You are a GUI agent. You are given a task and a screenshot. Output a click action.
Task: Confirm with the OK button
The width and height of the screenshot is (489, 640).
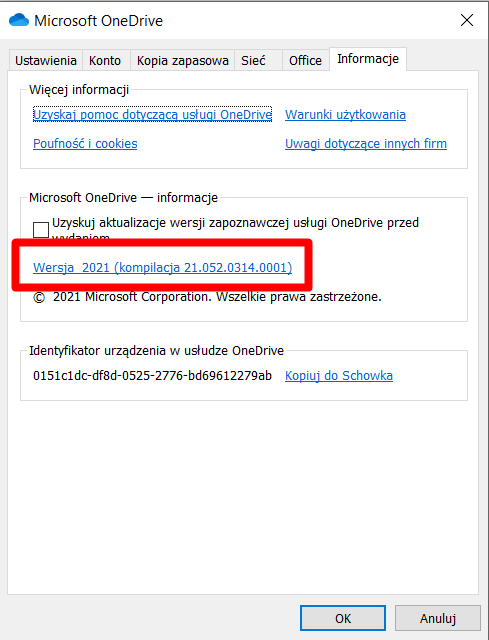click(x=343, y=618)
